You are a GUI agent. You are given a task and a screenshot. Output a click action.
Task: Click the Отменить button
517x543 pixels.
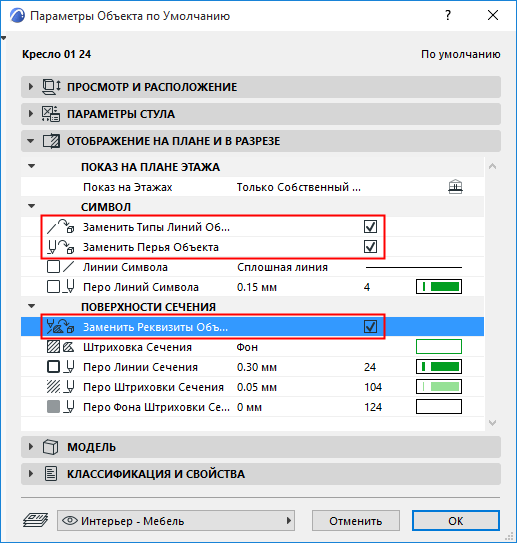(356, 520)
